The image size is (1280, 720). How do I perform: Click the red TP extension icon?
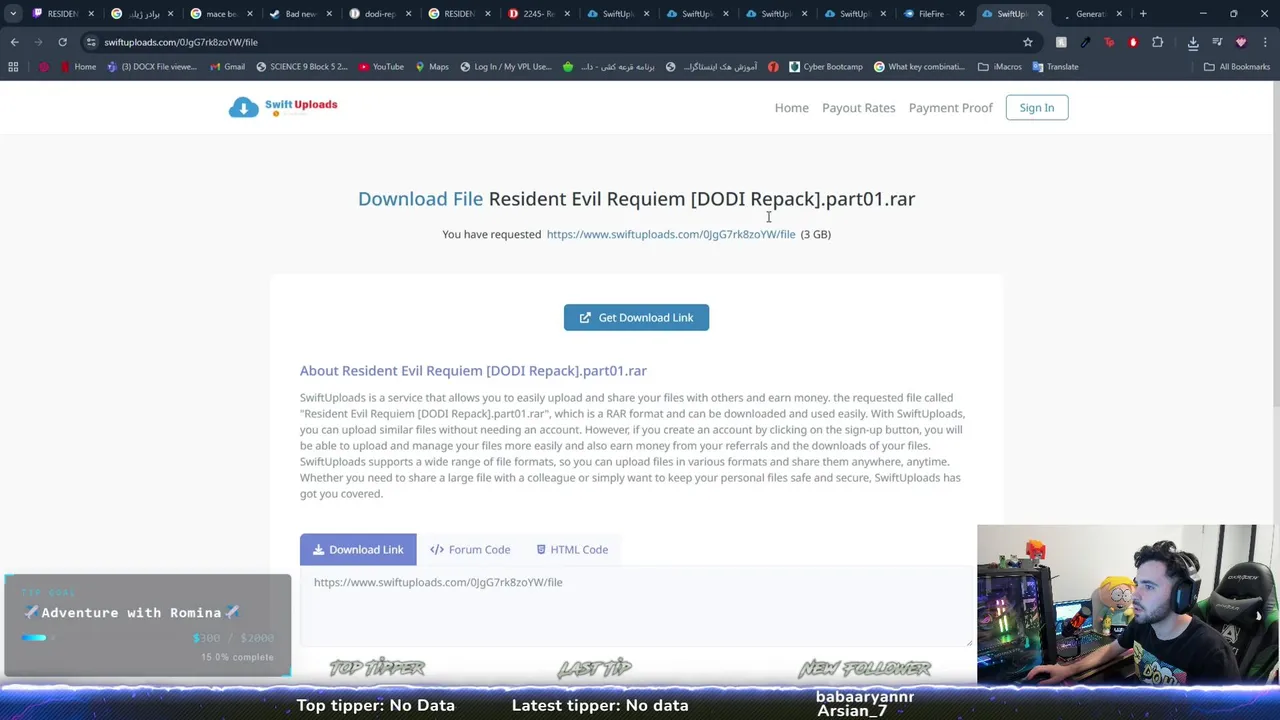coord(1109,42)
